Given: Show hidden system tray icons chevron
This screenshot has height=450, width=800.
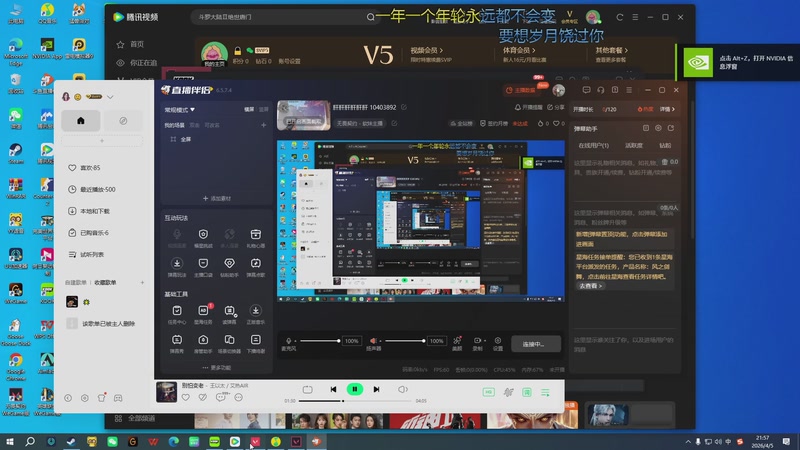Looking at the screenshot, I should click(688, 441).
